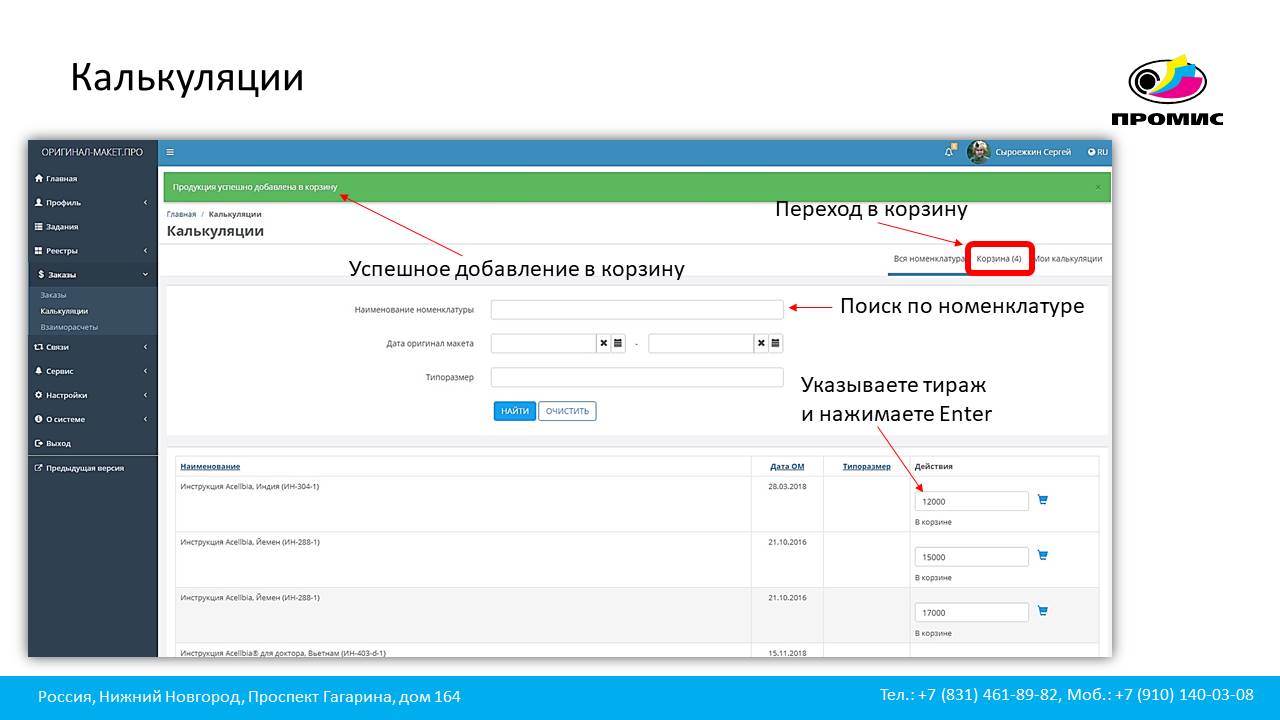Expand the Связи sidebar section
This screenshot has height=720, width=1280.
(92, 347)
